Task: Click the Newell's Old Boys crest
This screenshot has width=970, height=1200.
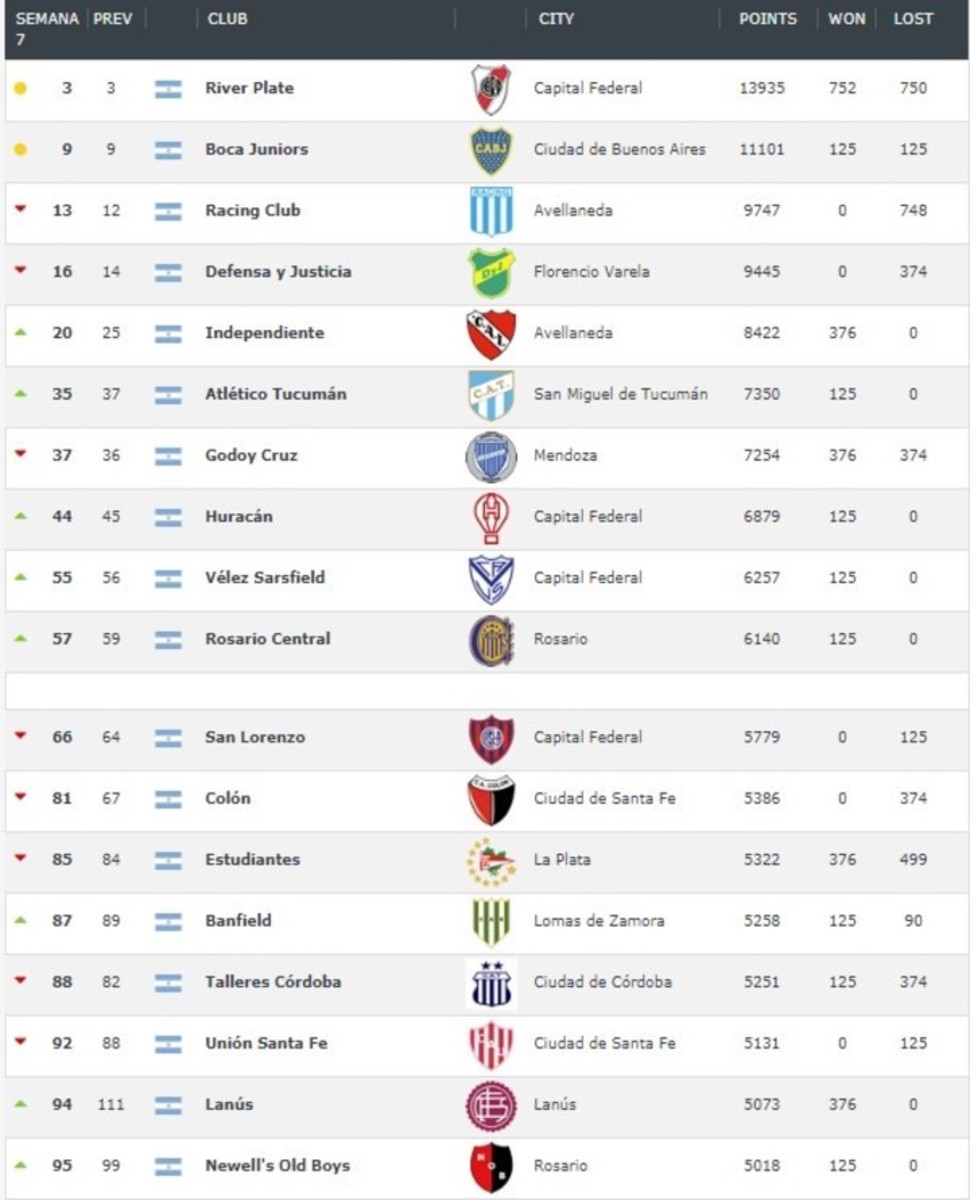Action: coord(491,1166)
